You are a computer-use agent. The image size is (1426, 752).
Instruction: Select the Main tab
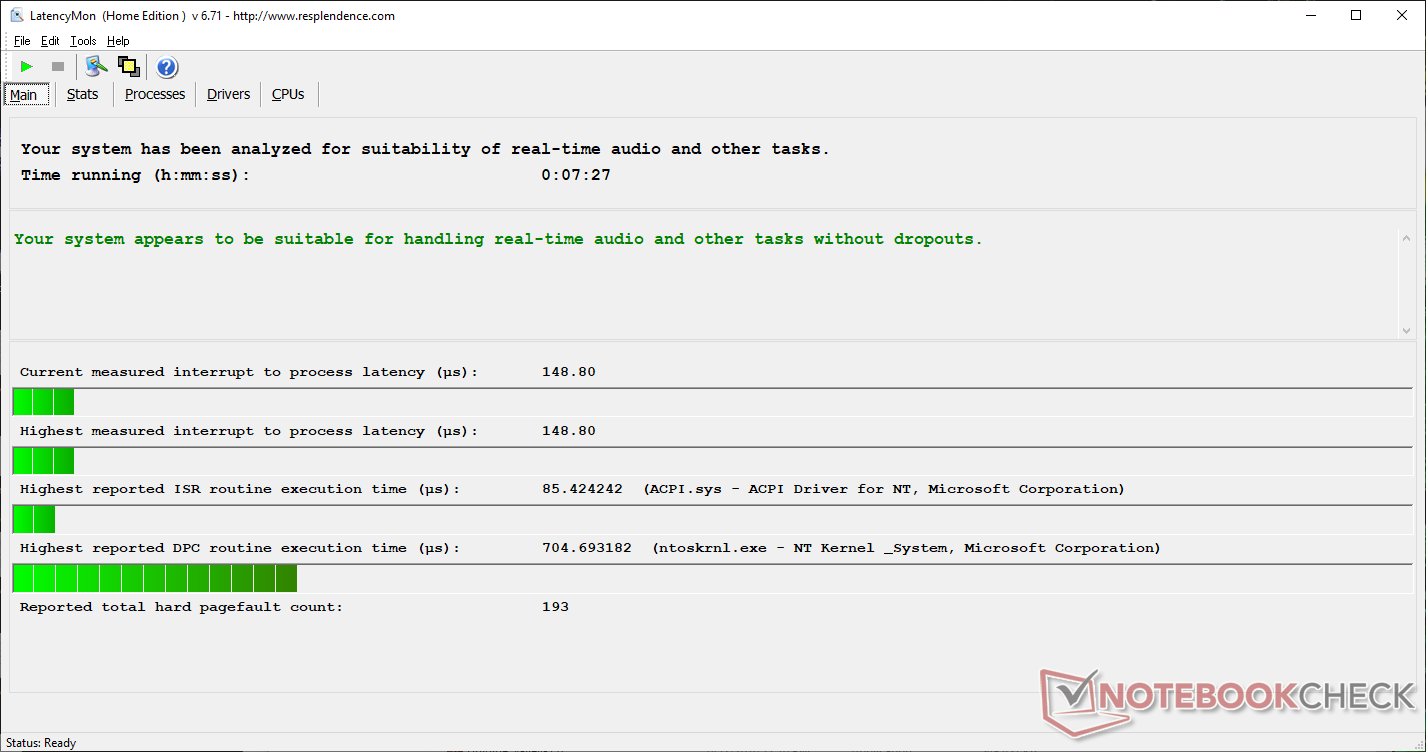(x=24, y=95)
